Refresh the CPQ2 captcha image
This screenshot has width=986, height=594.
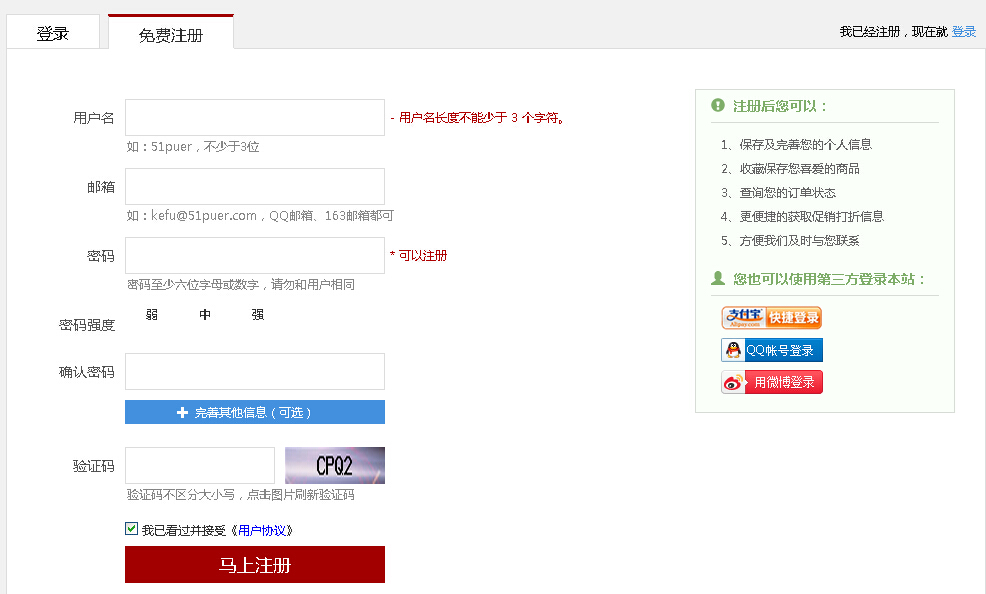335,465
